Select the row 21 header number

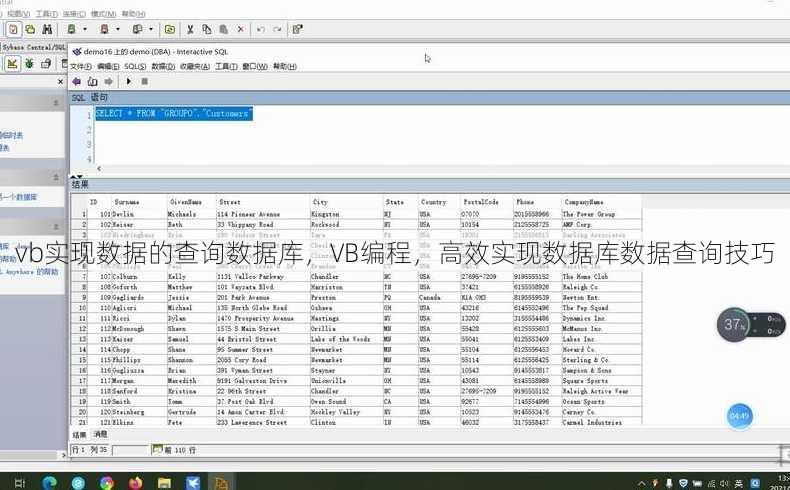click(x=82, y=423)
